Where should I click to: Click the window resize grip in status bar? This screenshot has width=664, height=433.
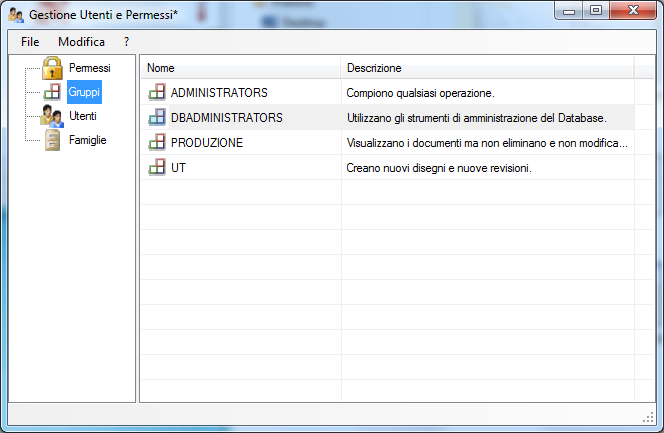[x=648, y=417]
